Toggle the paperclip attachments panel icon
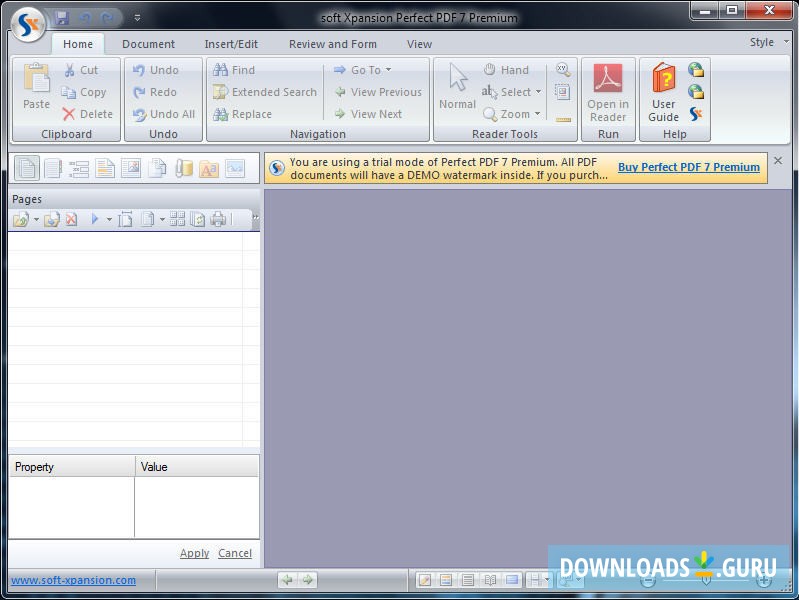 (183, 168)
